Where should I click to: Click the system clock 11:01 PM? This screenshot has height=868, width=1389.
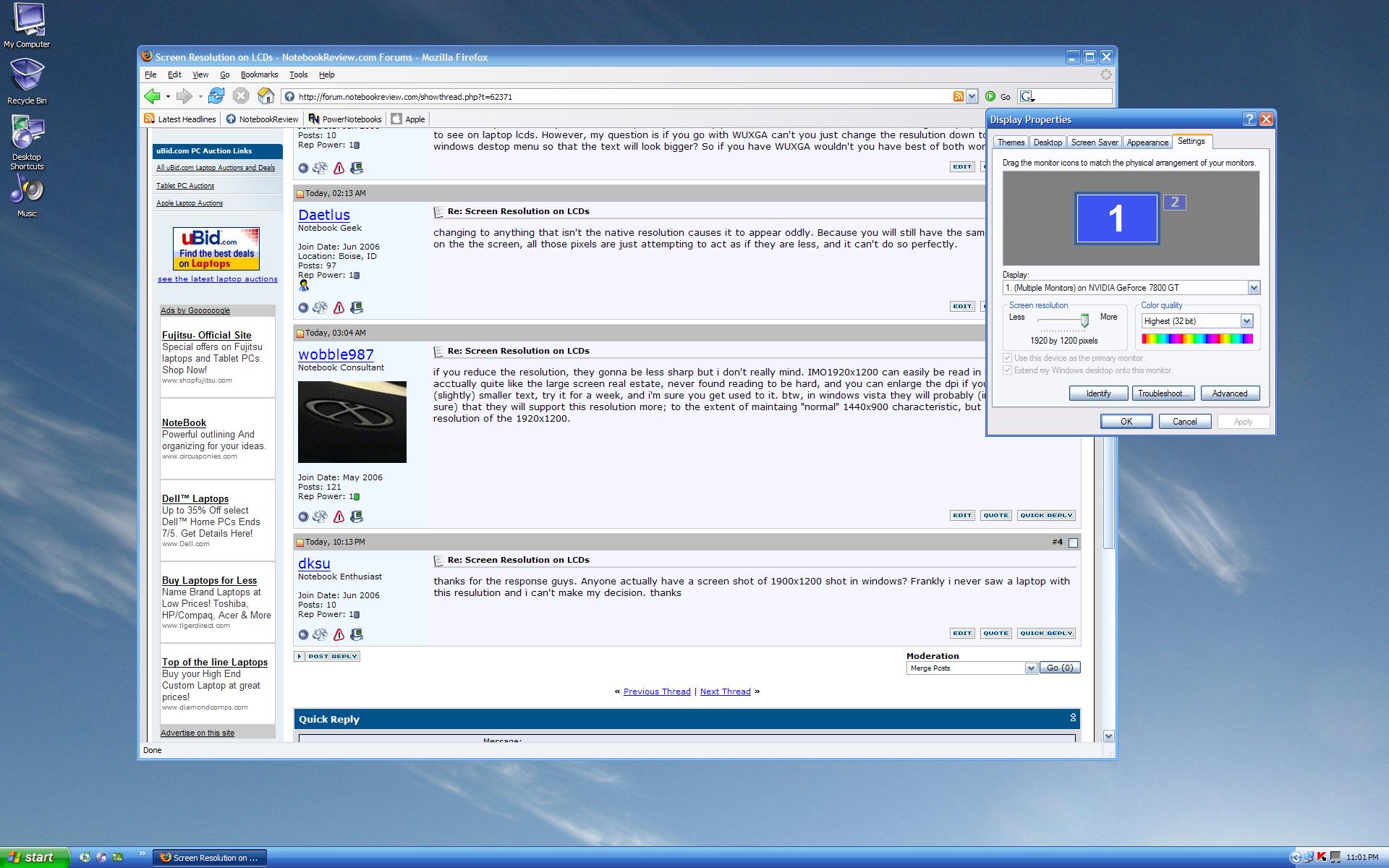click(x=1362, y=858)
